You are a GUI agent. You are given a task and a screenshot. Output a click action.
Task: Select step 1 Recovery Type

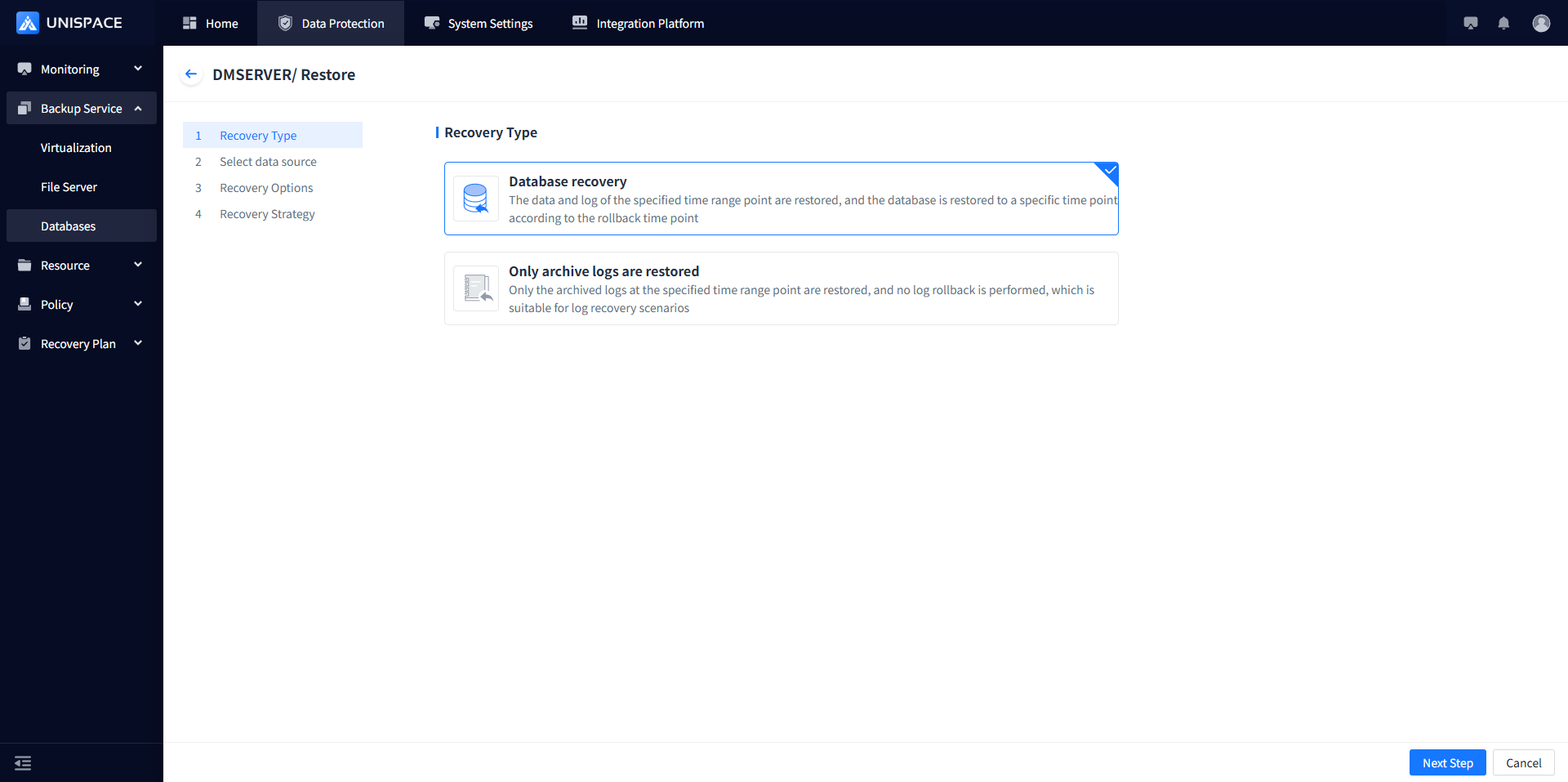pyautogui.click(x=273, y=135)
